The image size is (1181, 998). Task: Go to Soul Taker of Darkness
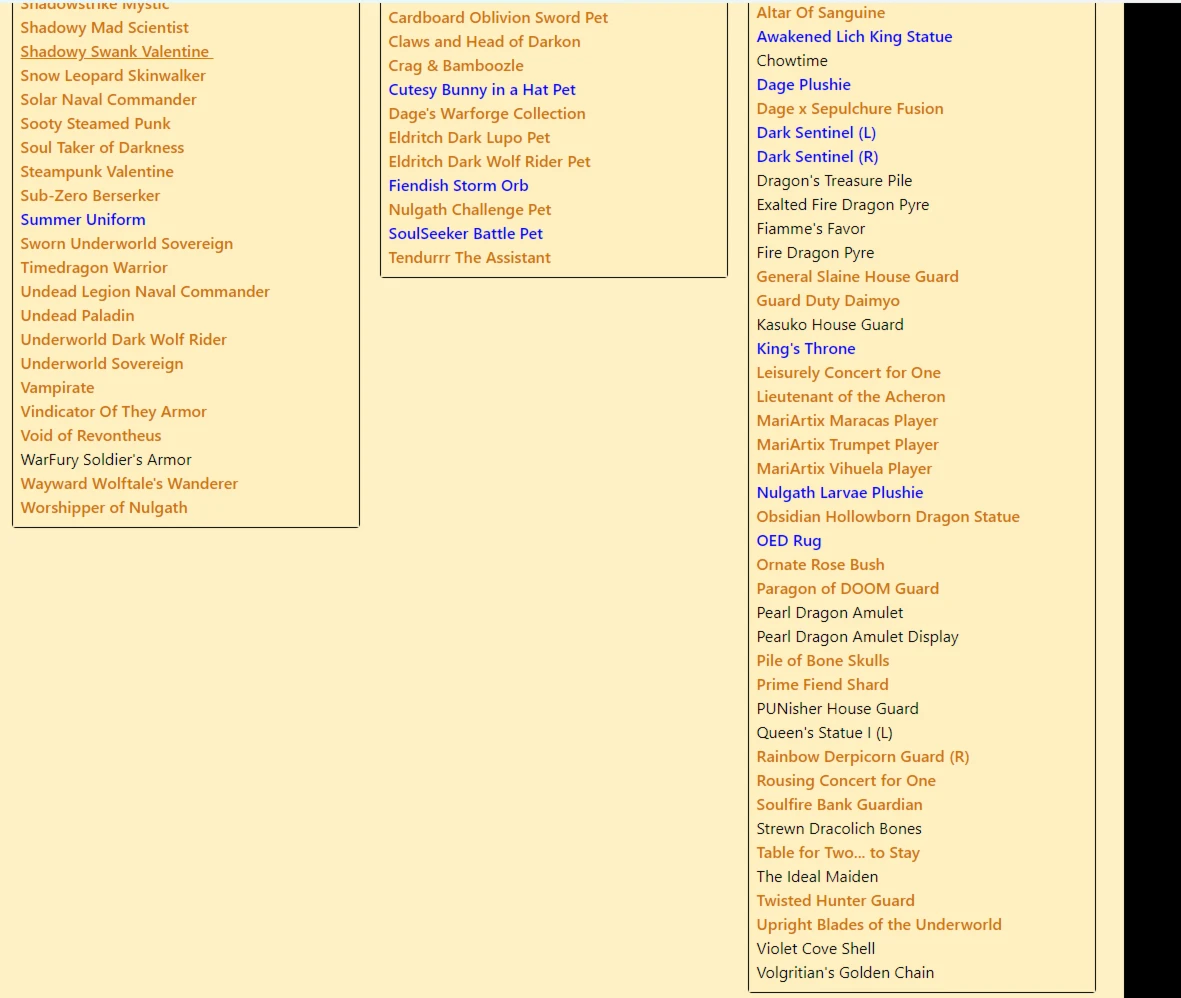102,148
